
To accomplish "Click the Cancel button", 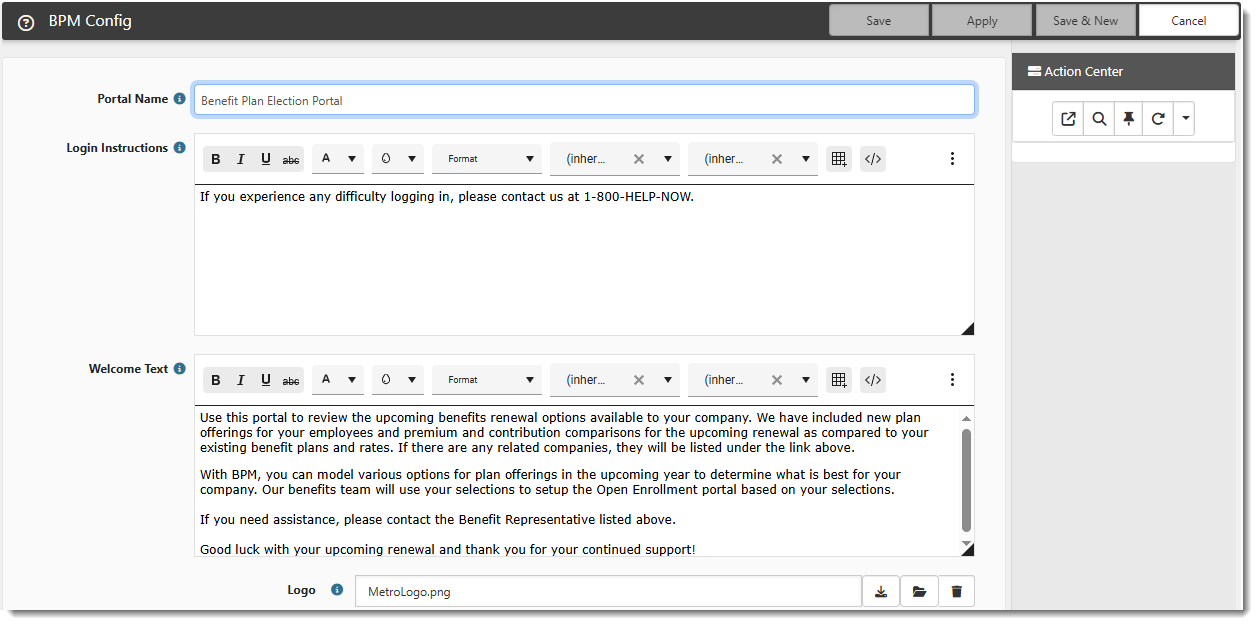I will 1188,21.
